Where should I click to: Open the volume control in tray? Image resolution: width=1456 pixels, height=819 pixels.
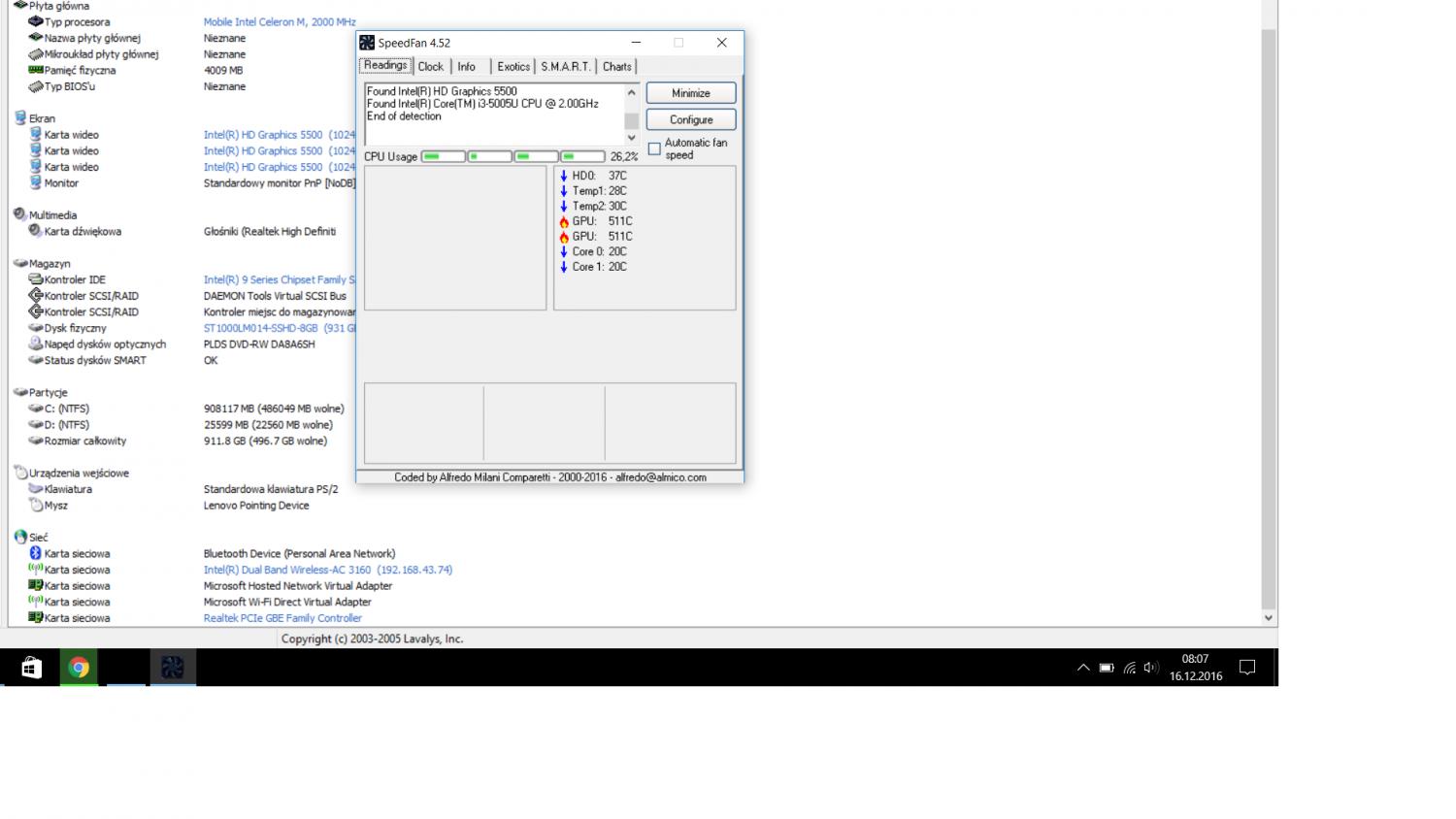tap(1151, 668)
